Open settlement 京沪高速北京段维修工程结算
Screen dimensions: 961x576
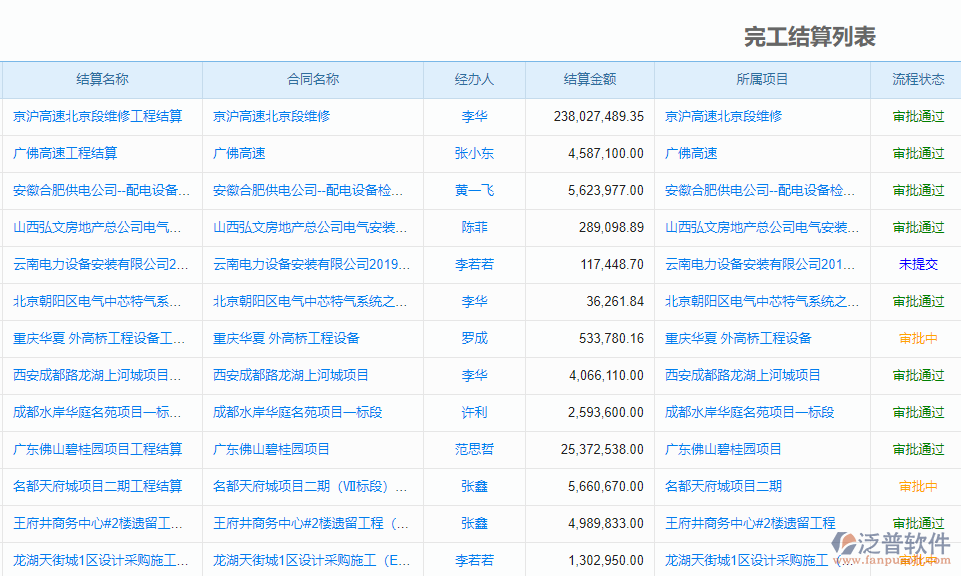[x=96, y=116]
